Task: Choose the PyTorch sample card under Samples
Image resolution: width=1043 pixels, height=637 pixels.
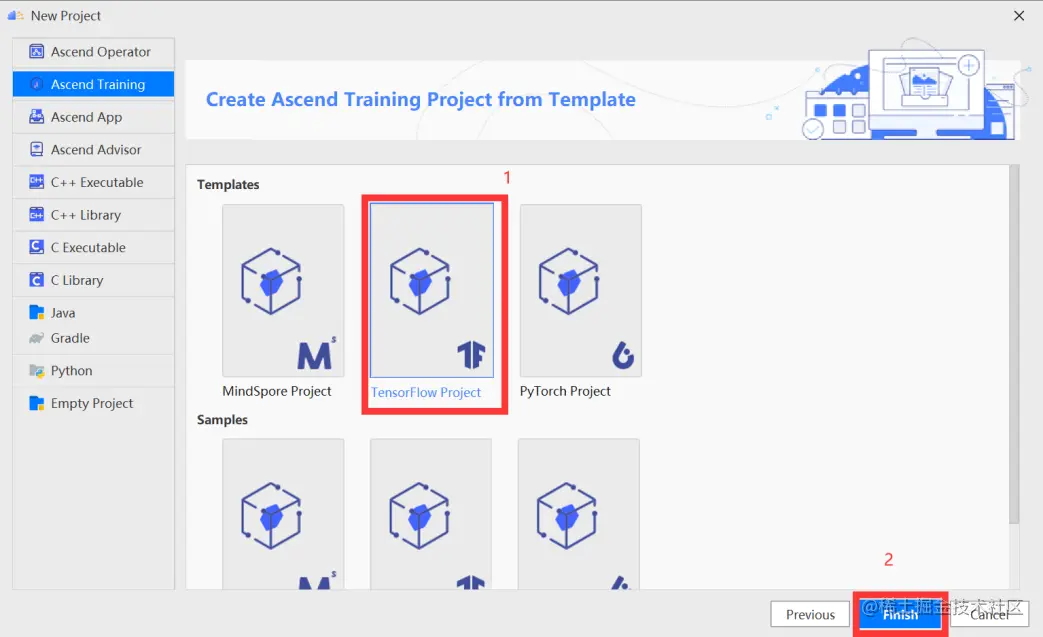Action: pyautogui.click(x=579, y=514)
